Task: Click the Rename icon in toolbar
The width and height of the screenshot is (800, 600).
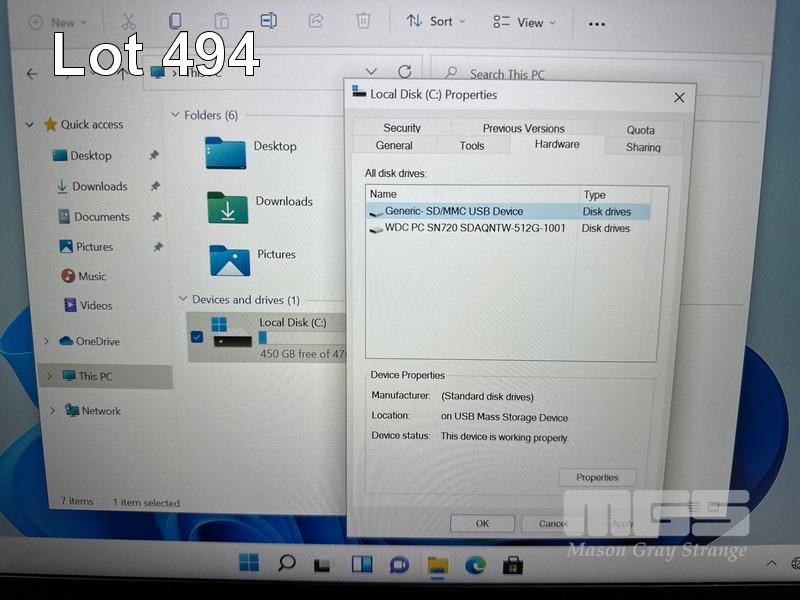Action: coord(268,21)
